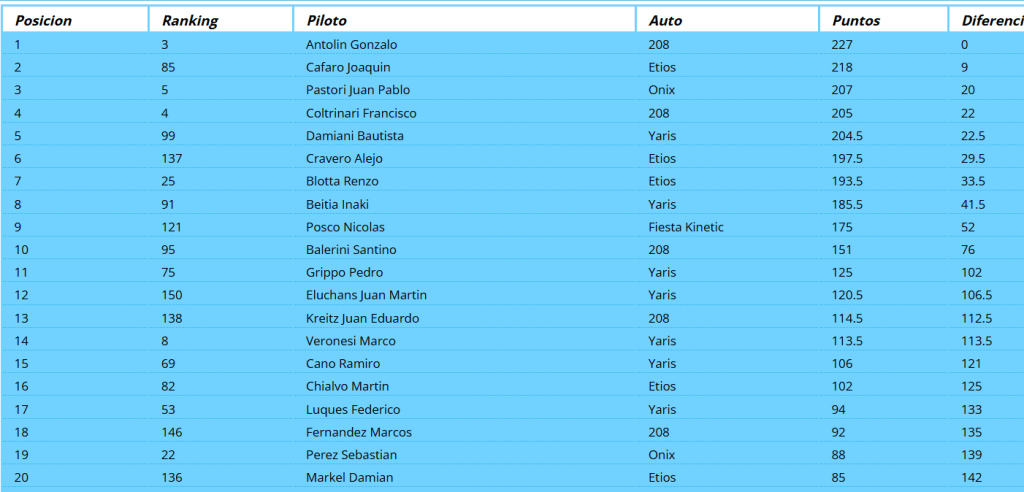Click the Puntos column header

[856, 20]
